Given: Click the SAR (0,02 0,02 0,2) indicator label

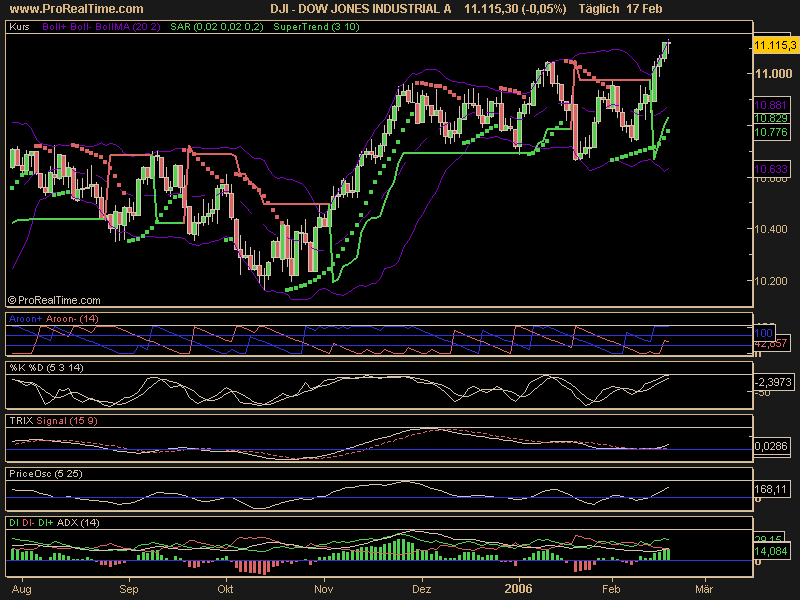Looking at the screenshot, I should pos(217,27).
